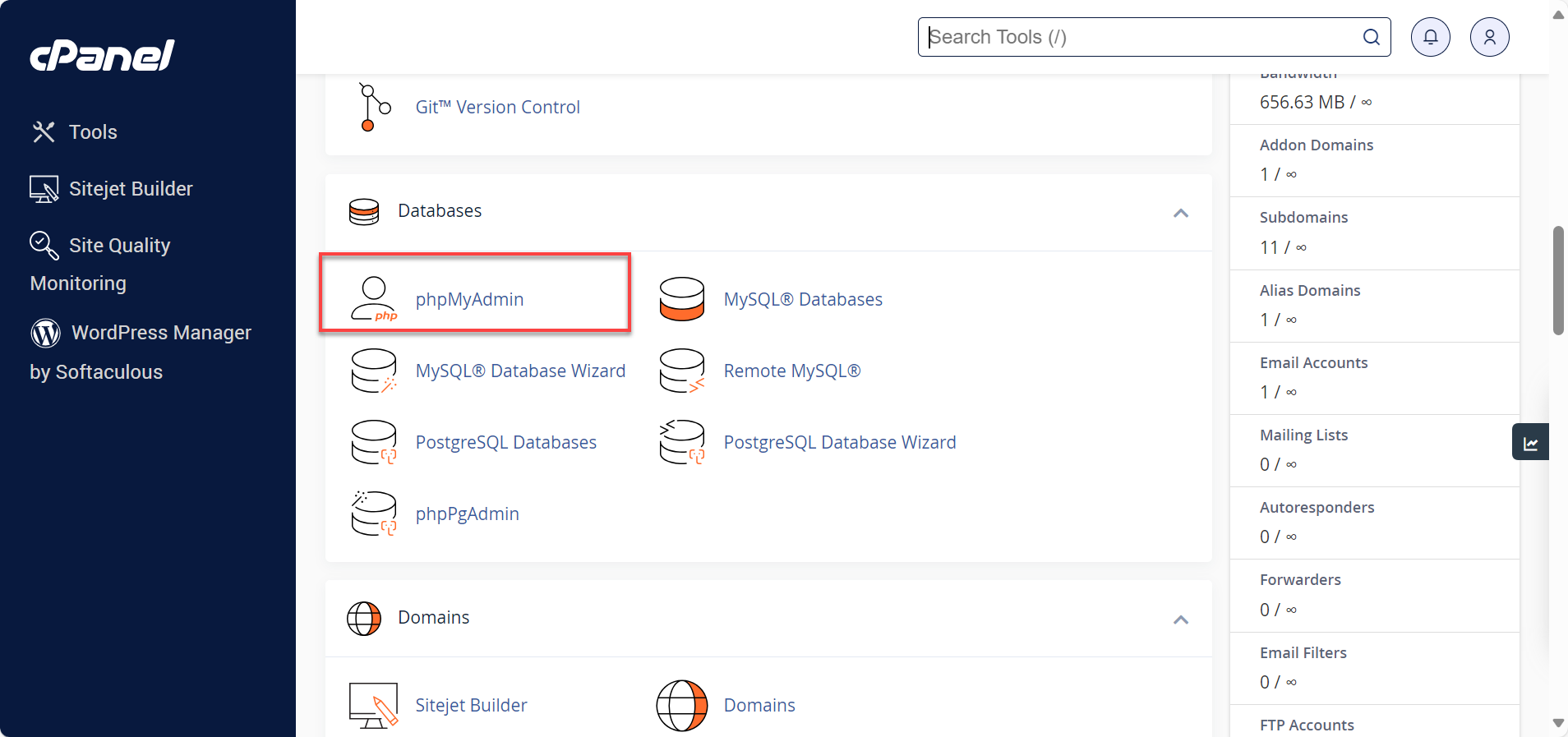Open the PostgreSQL Database Wizard link
Image resolution: width=1568 pixels, height=737 pixels.
click(840, 442)
